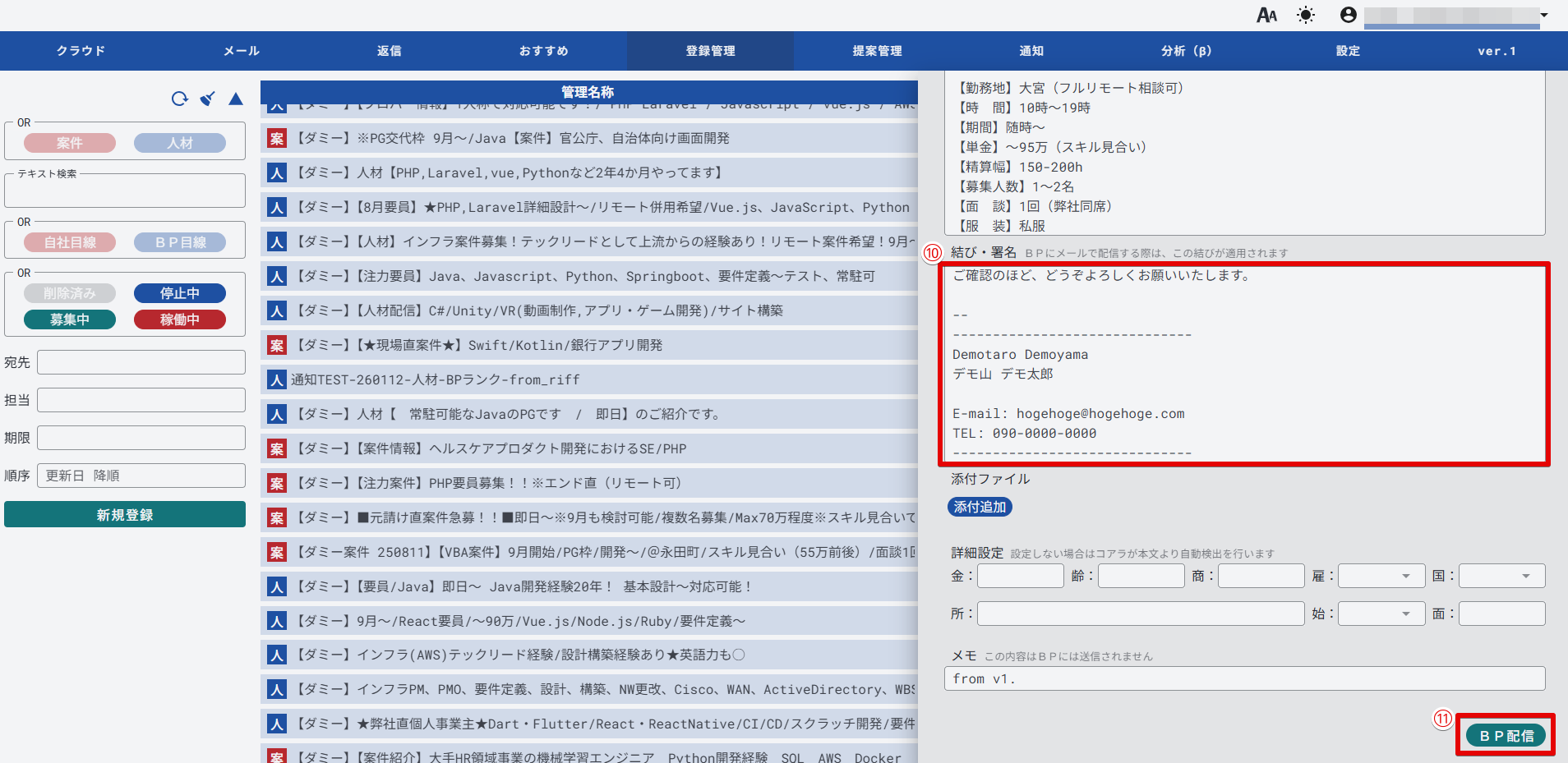The image size is (1568, 763).
Task: Click the user account avatar icon
Action: coord(1348,15)
